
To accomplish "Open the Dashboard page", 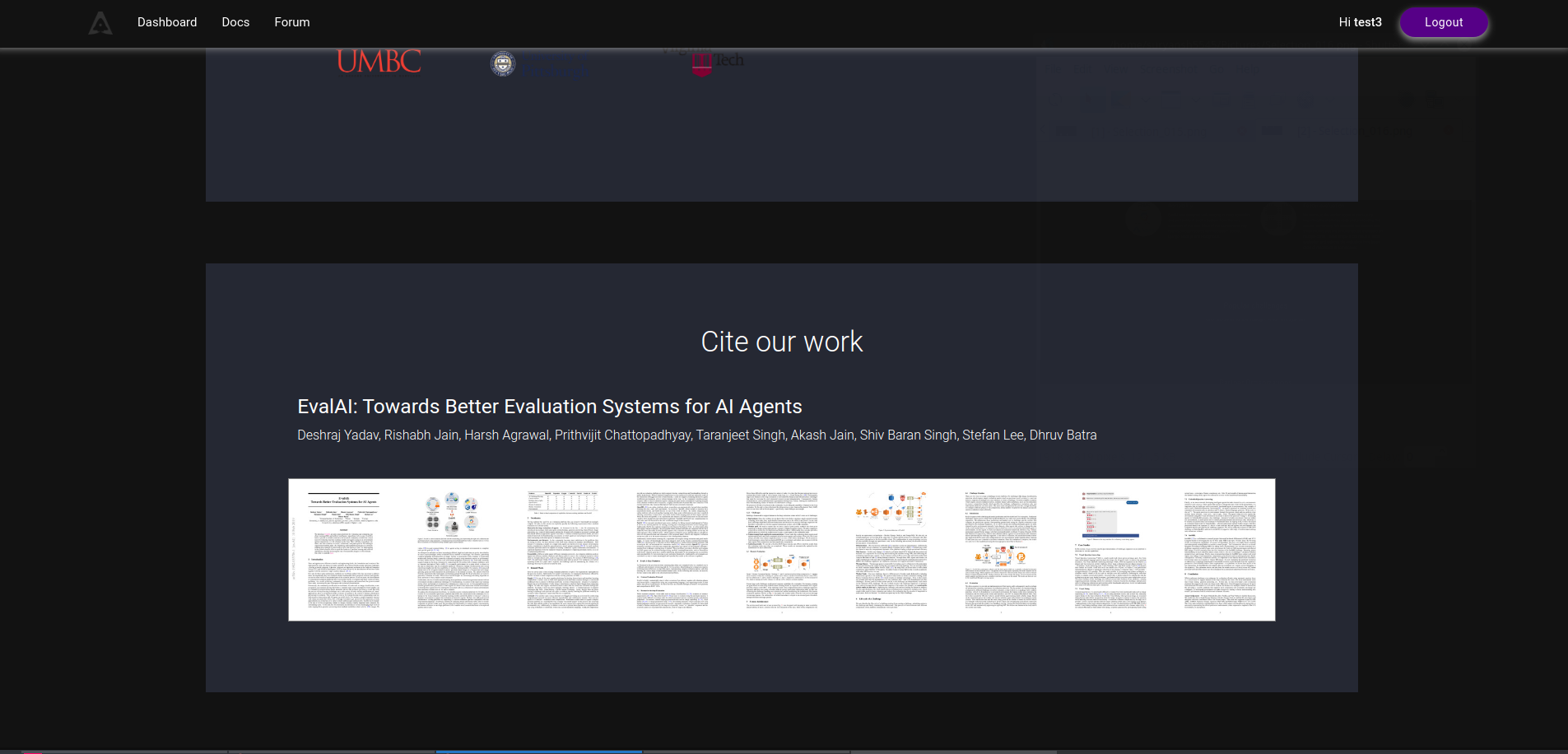I will [167, 22].
